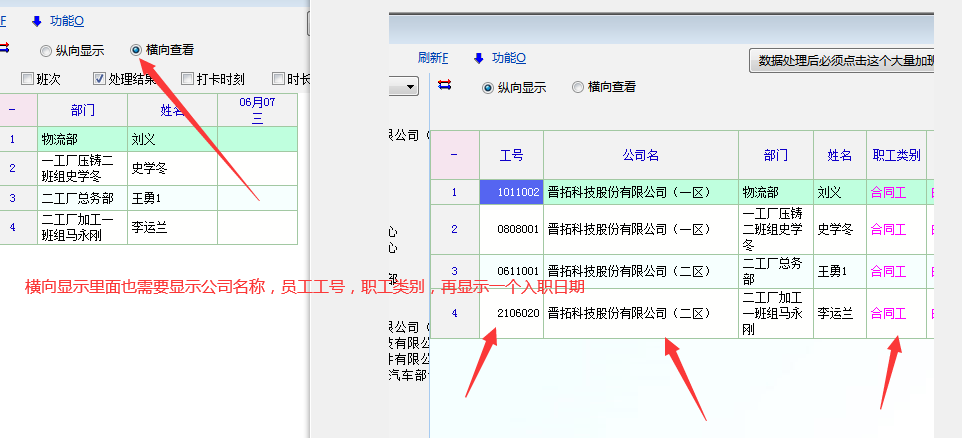Viewport: 962px width, 438px height.
Task: Uncheck the 处理结果 checkbox
Action: click(100, 79)
